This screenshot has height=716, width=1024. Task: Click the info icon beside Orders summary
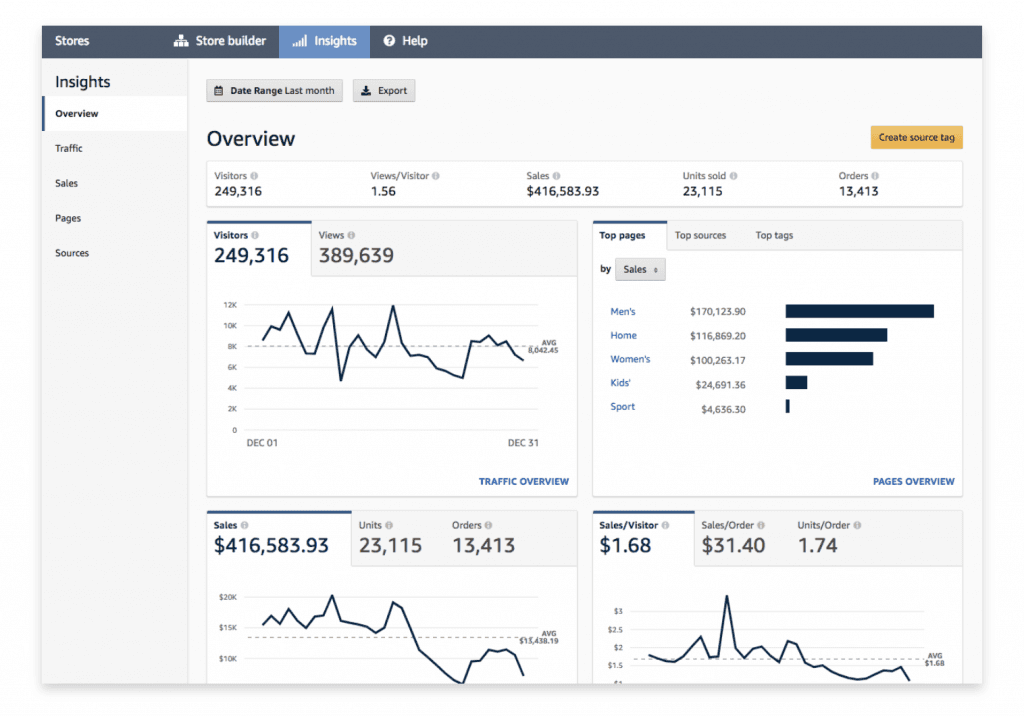pyautogui.click(x=876, y=176)
